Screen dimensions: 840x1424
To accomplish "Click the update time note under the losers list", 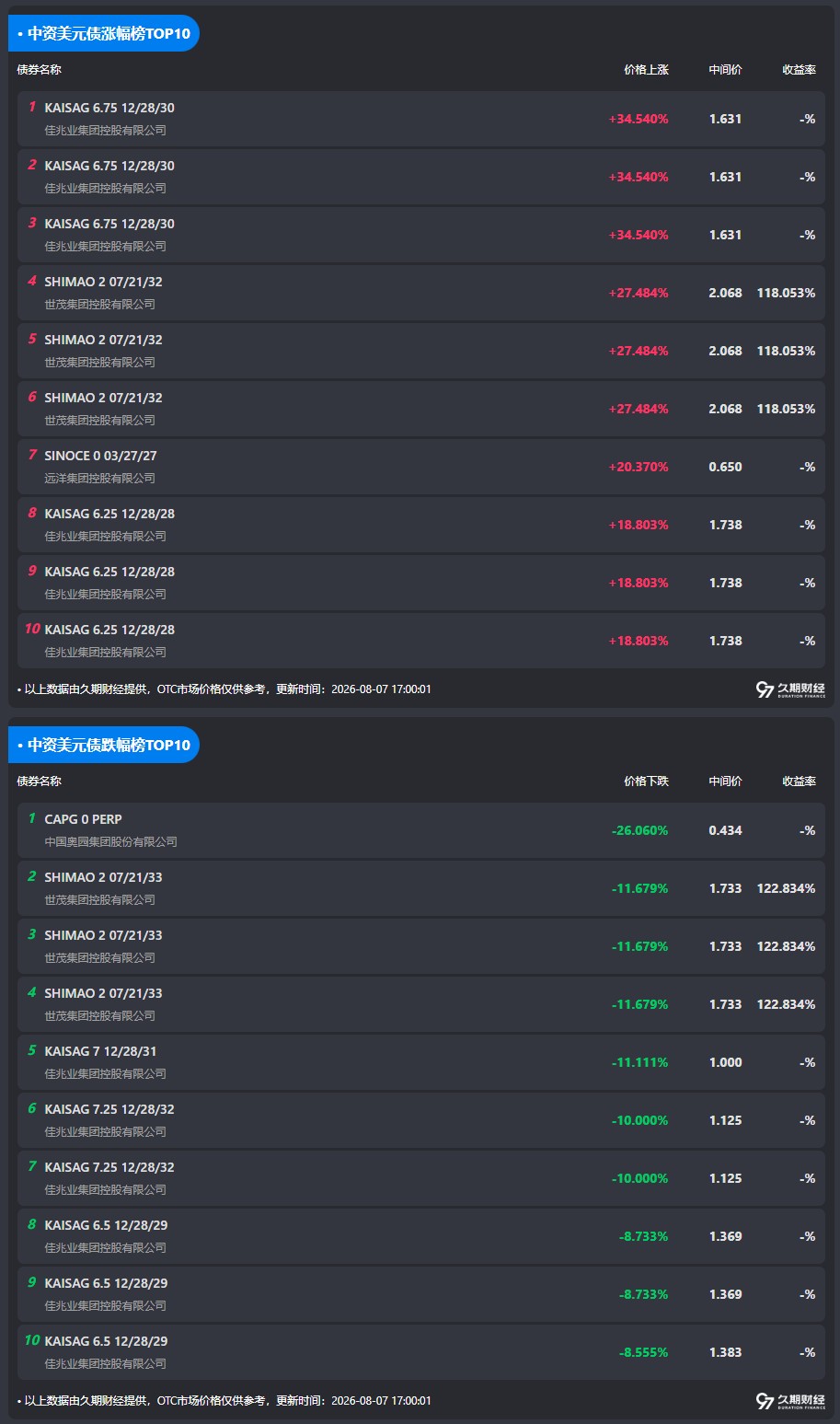I will (224, 1401).
